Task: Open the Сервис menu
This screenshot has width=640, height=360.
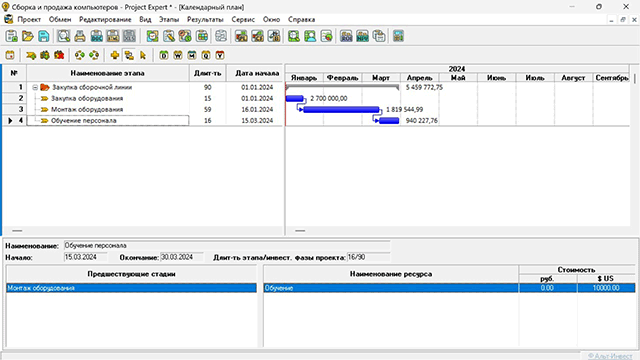Action: [x=243, y=20]
